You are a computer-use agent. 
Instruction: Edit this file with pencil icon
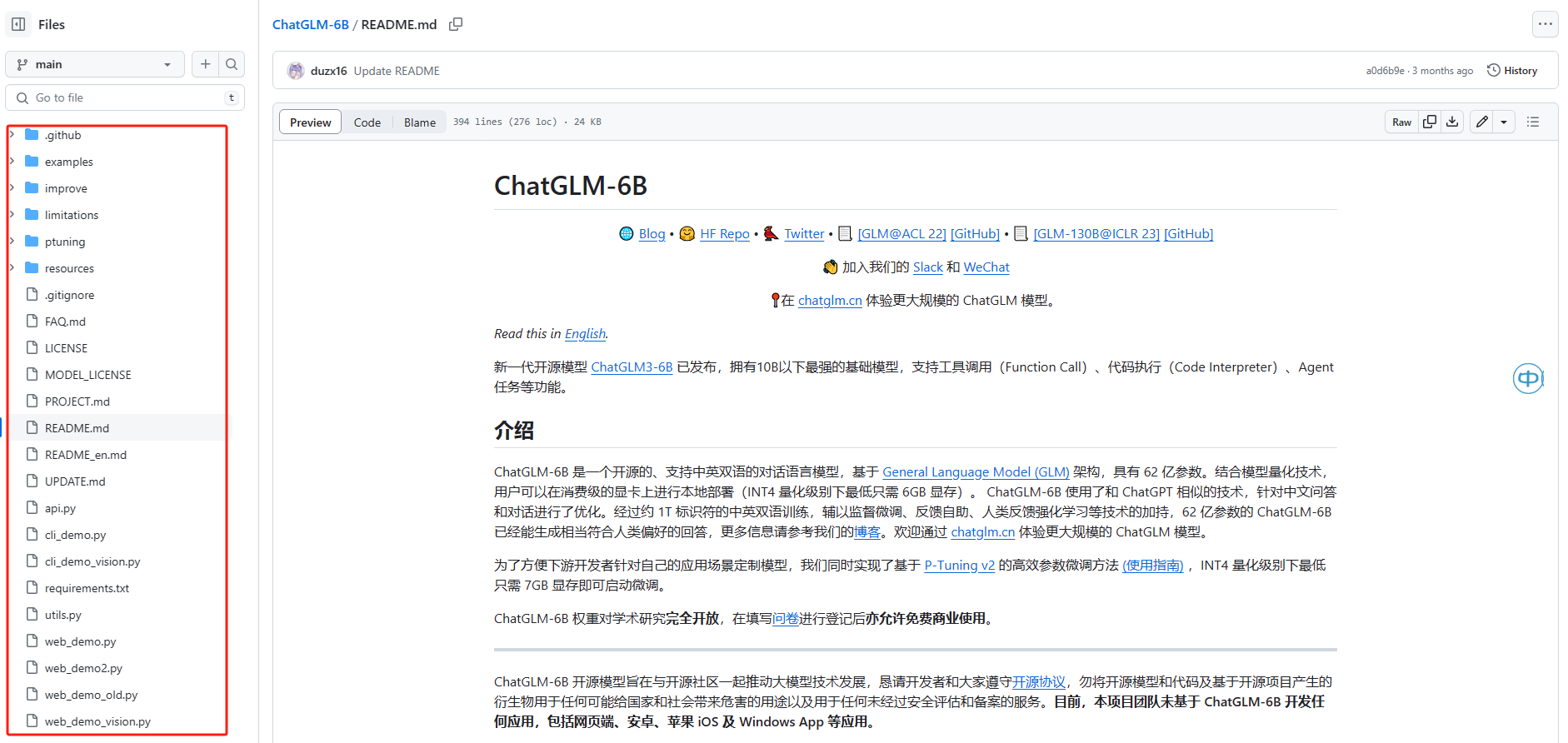click(1481, 122)
